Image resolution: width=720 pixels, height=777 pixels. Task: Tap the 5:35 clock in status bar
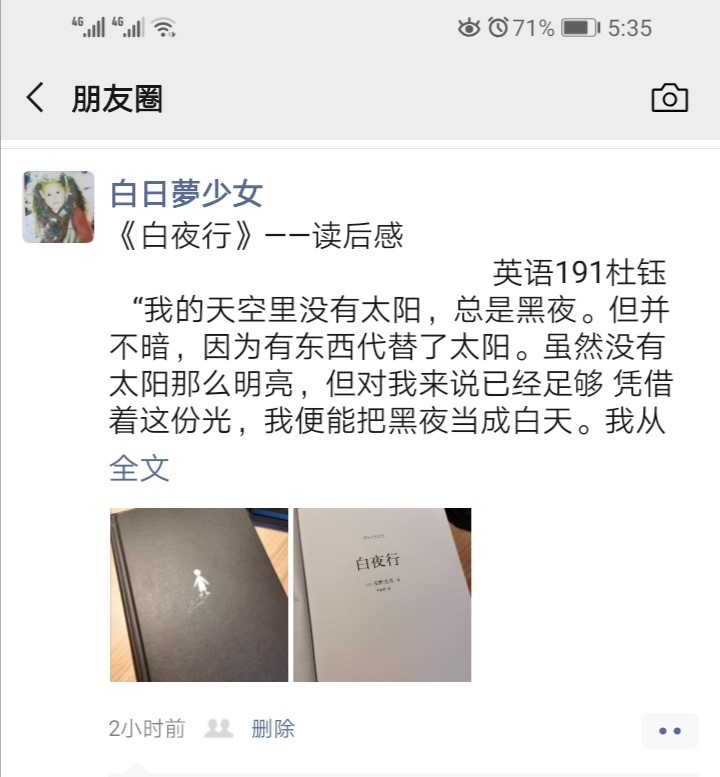630,28
